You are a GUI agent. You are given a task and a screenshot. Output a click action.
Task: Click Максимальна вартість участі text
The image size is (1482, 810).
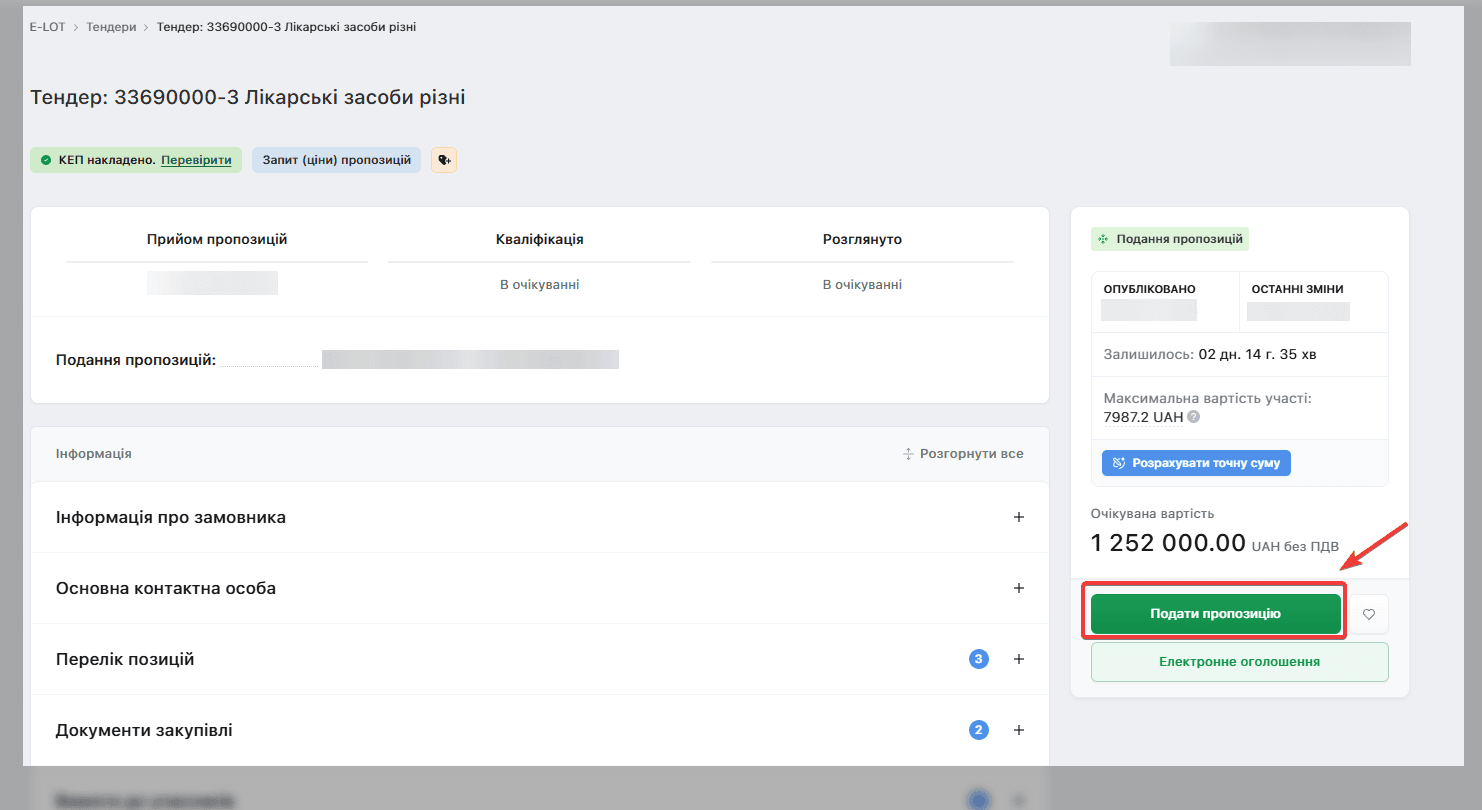1207,398
